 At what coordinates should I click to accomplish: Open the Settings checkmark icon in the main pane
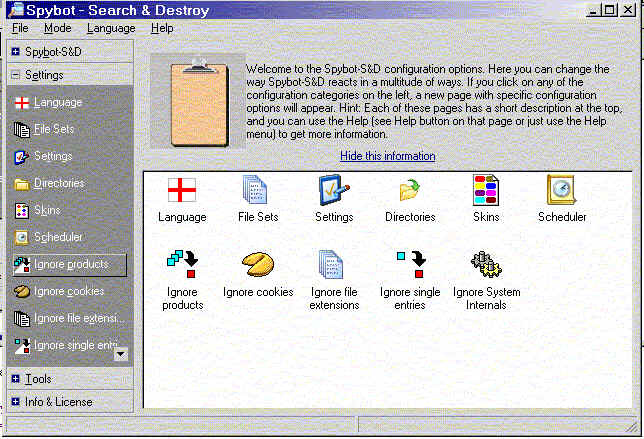point(334,189)
